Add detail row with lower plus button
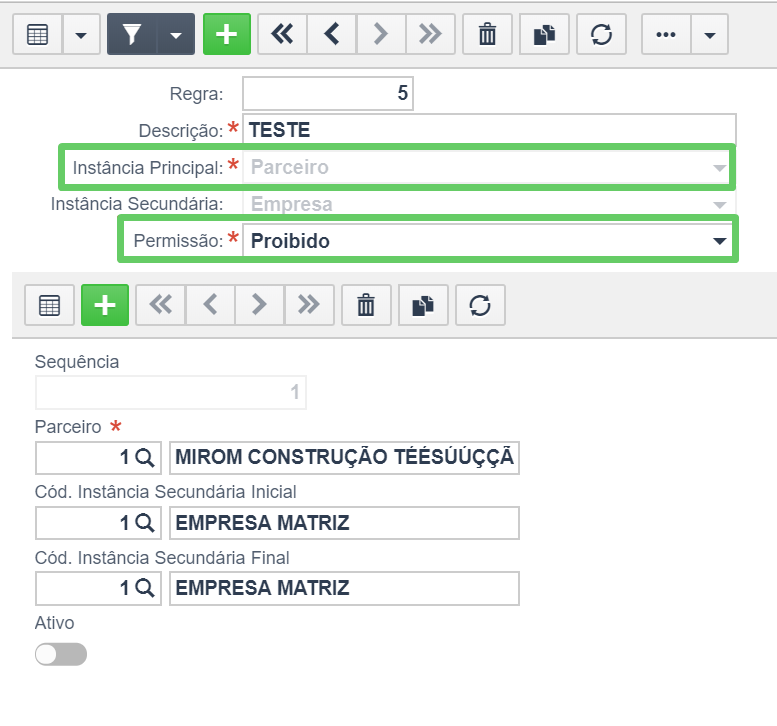 (x=105, y=305)
